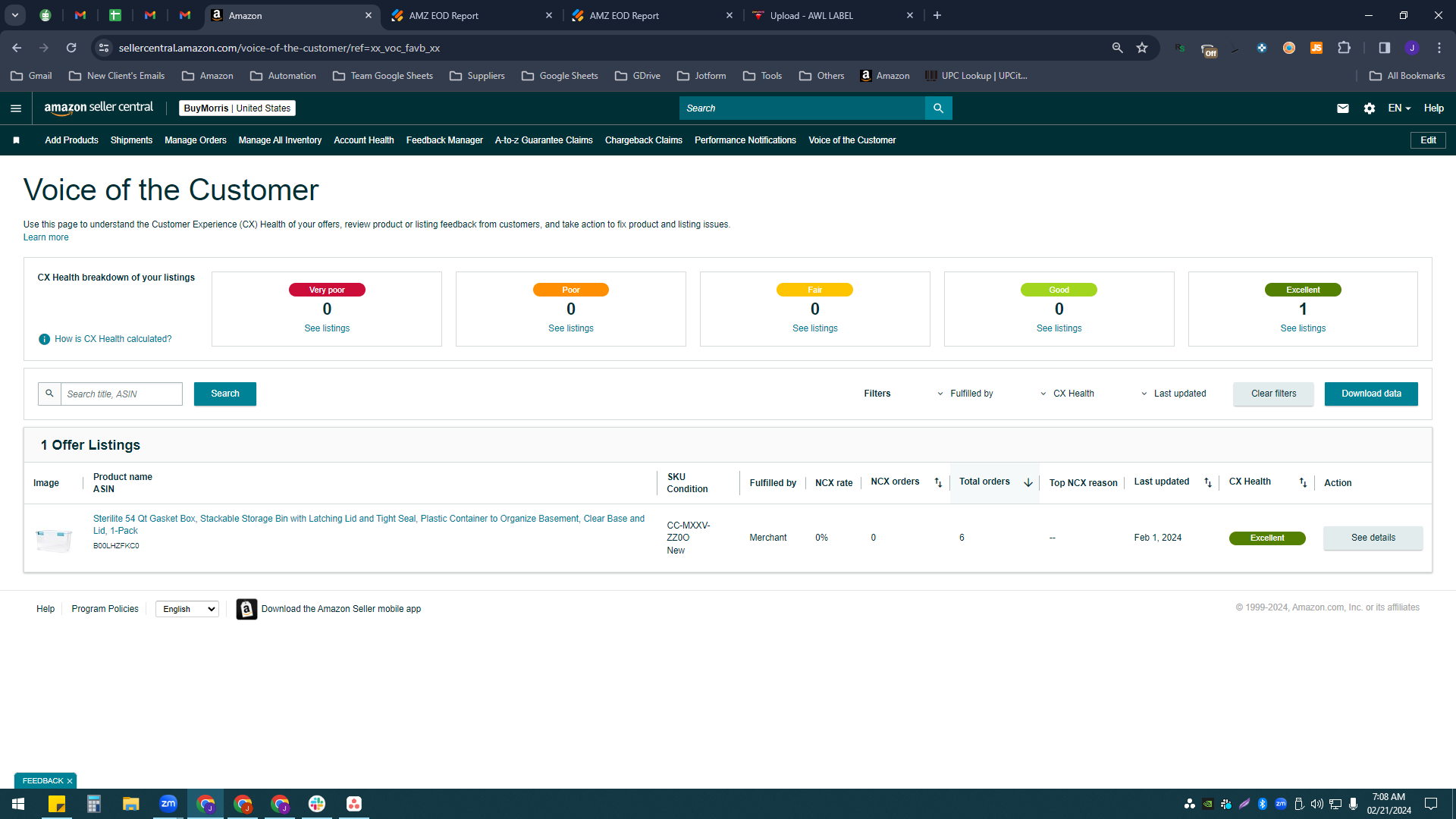Click the Amazon Seller Central logo
Viewport: 1456px width, 819px height.
99,108
